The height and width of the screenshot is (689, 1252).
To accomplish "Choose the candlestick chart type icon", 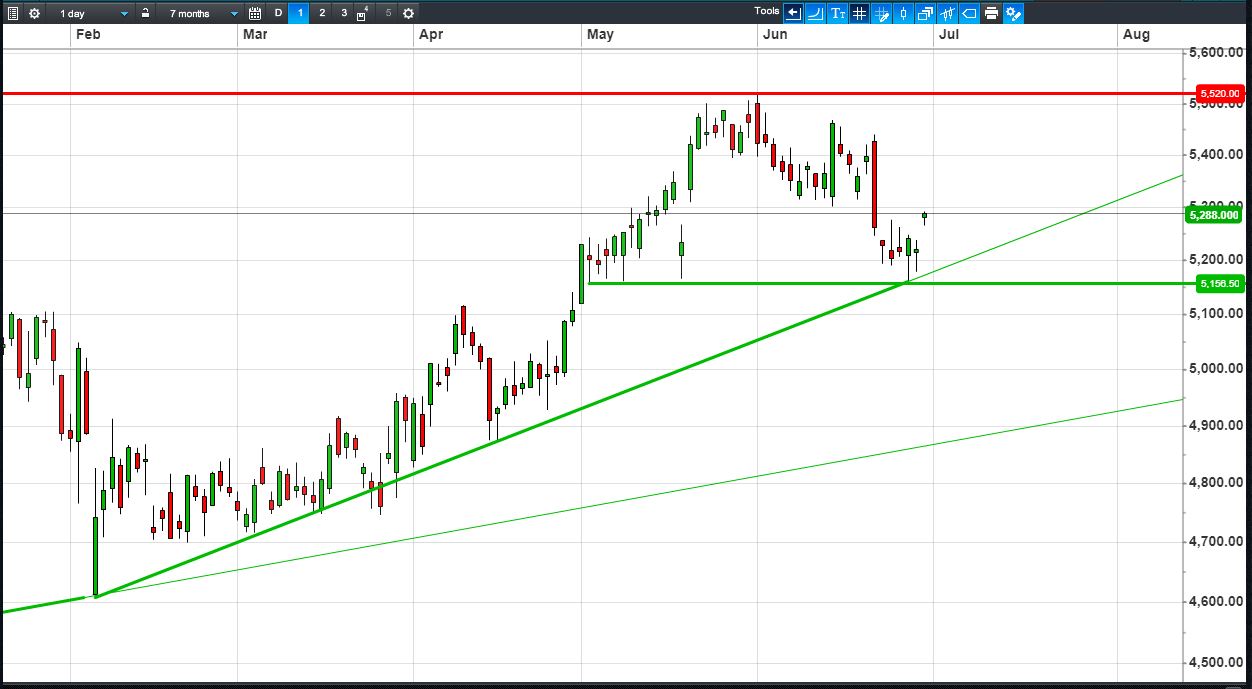I will point(903,13).
